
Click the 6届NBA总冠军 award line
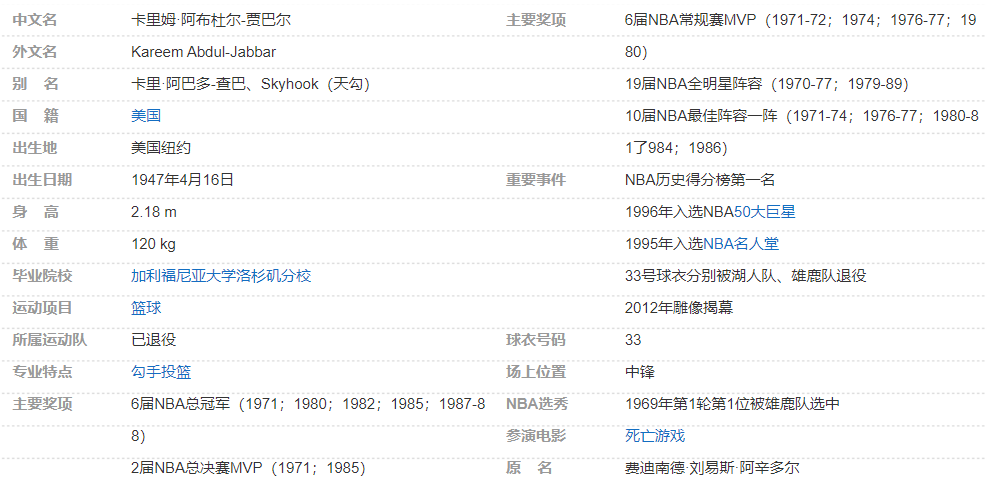coord(308,404)
